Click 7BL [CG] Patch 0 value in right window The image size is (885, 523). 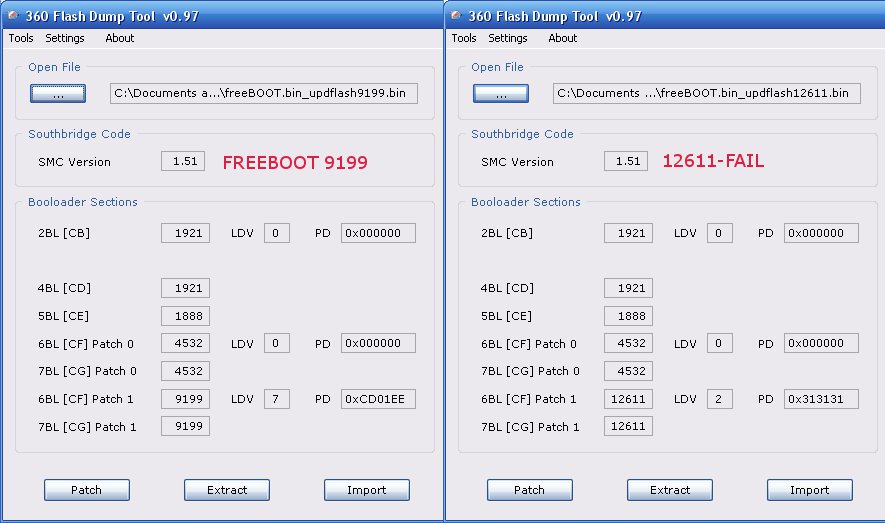coord(628,371)
